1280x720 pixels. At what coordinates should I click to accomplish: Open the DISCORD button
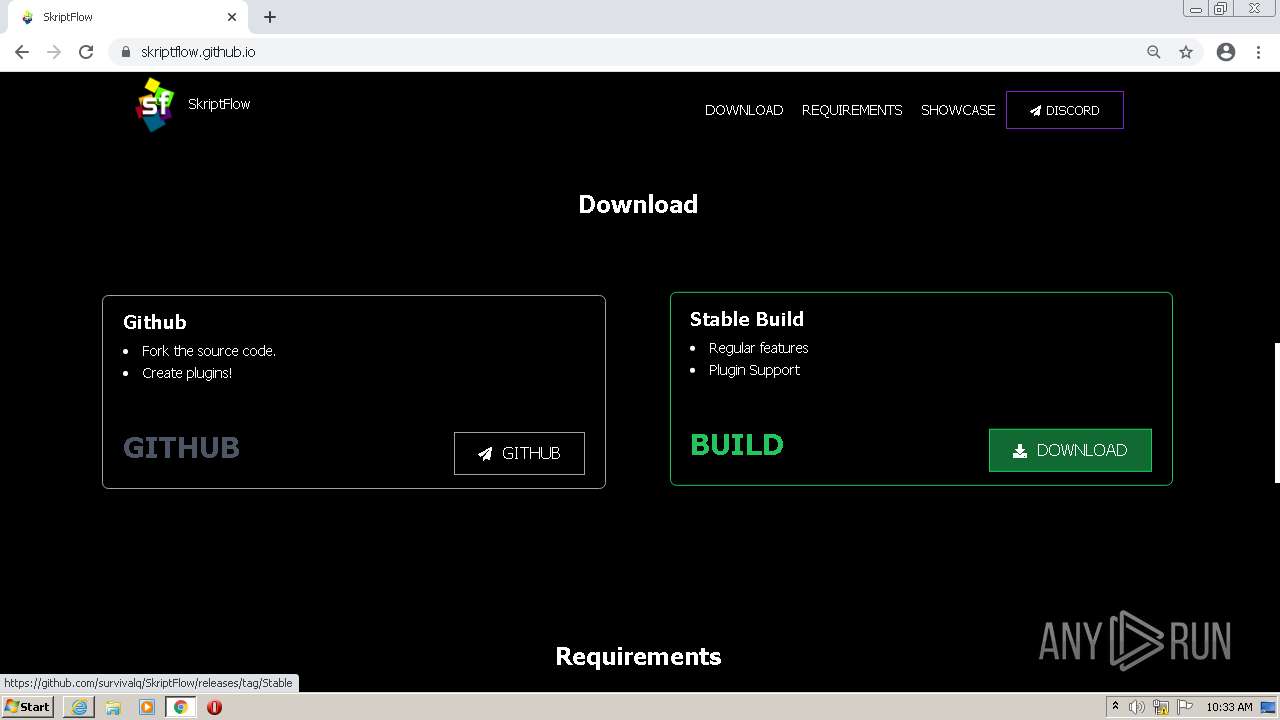pos(1065,110)
